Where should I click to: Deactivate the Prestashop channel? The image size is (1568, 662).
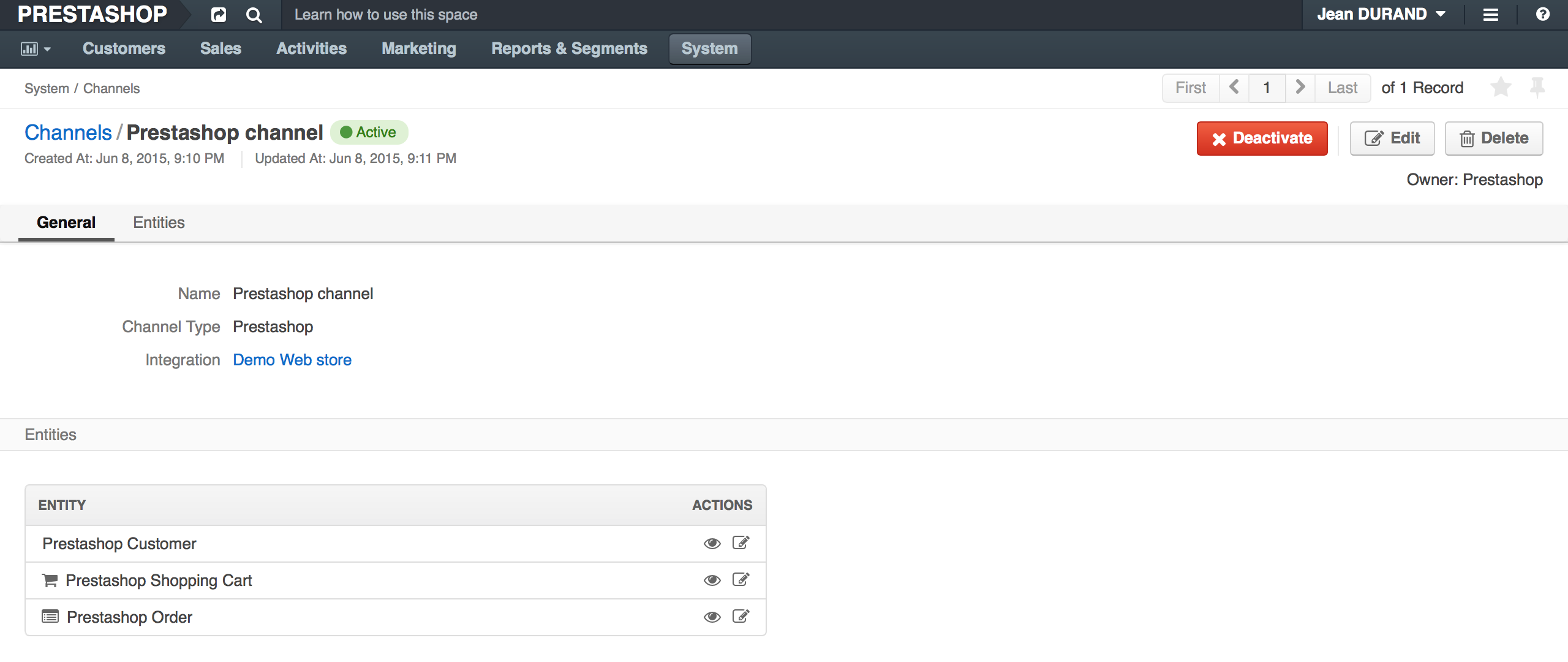pos(1262,139)
